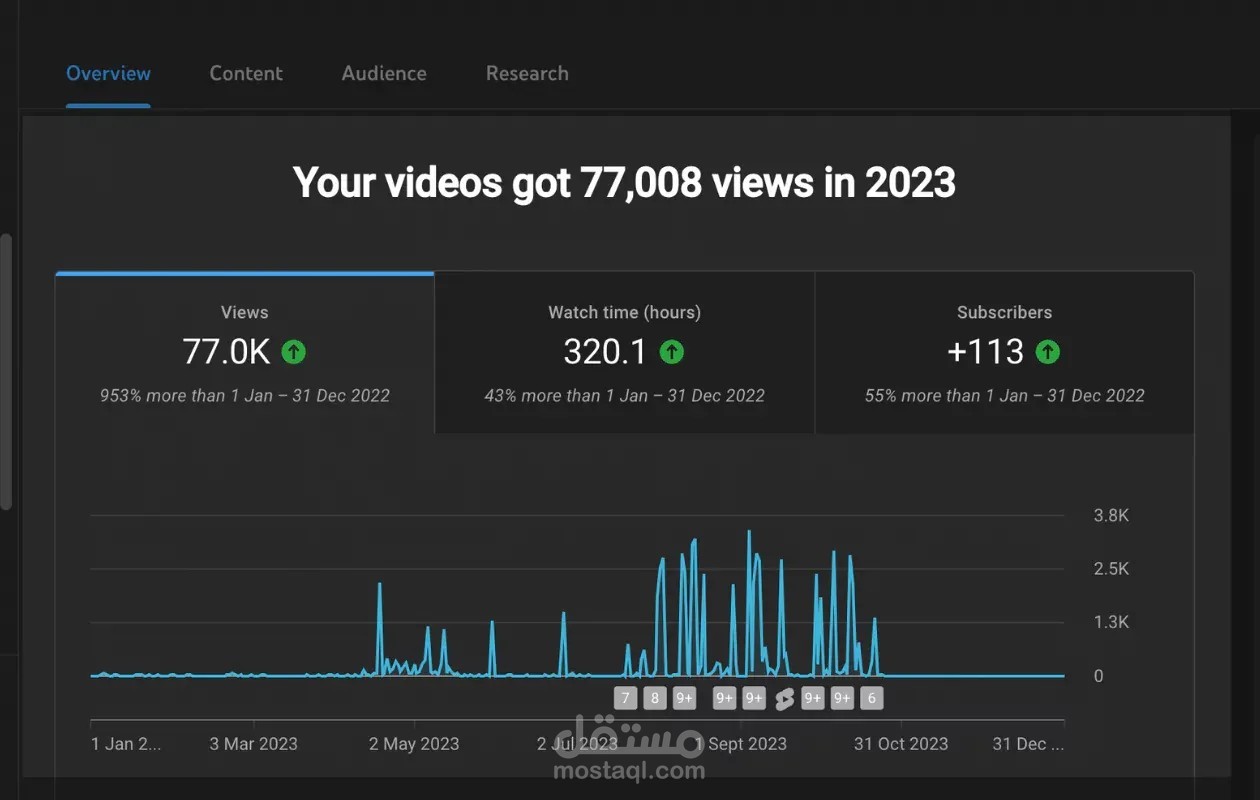Click the green up-arrow beside +113 subscribers
The width and height of the screenshot is (1260, 800).
click(1047, 352)
